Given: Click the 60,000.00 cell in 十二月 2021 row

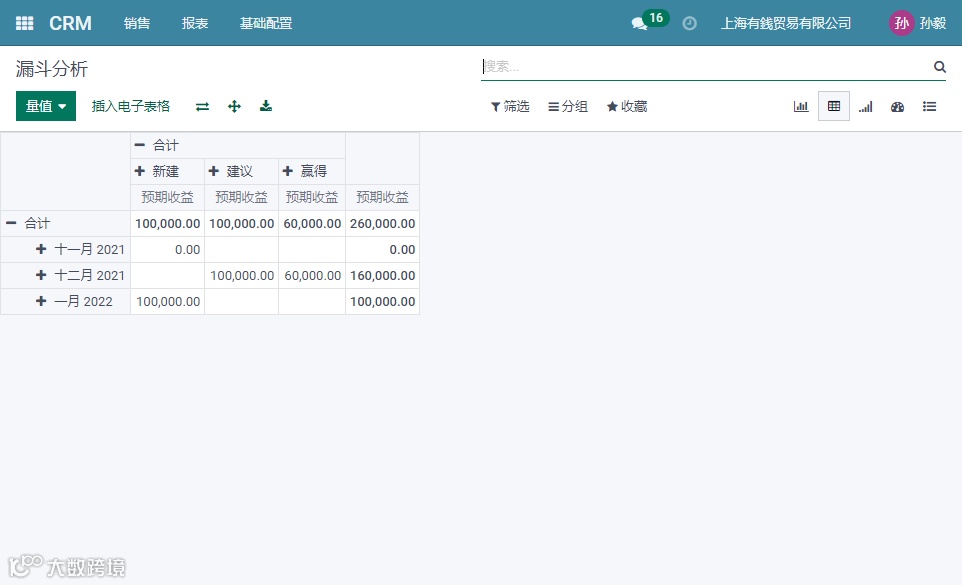Looking at the screenshot, I should pyautogui.click(x=312, y=275).
